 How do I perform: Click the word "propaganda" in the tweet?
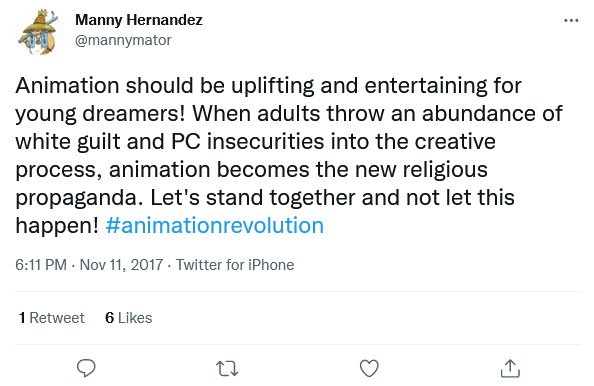tap(76, 198)
